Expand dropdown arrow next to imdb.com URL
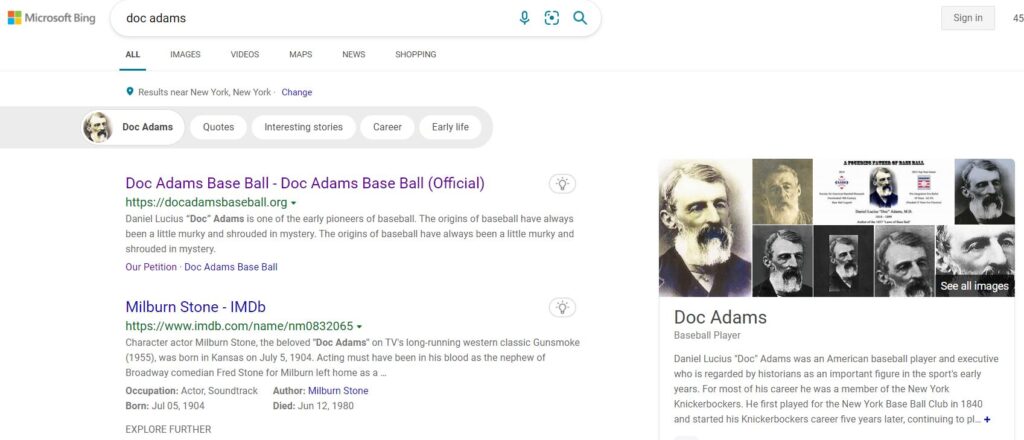The image size is (1024, 440). coord(359,327)
